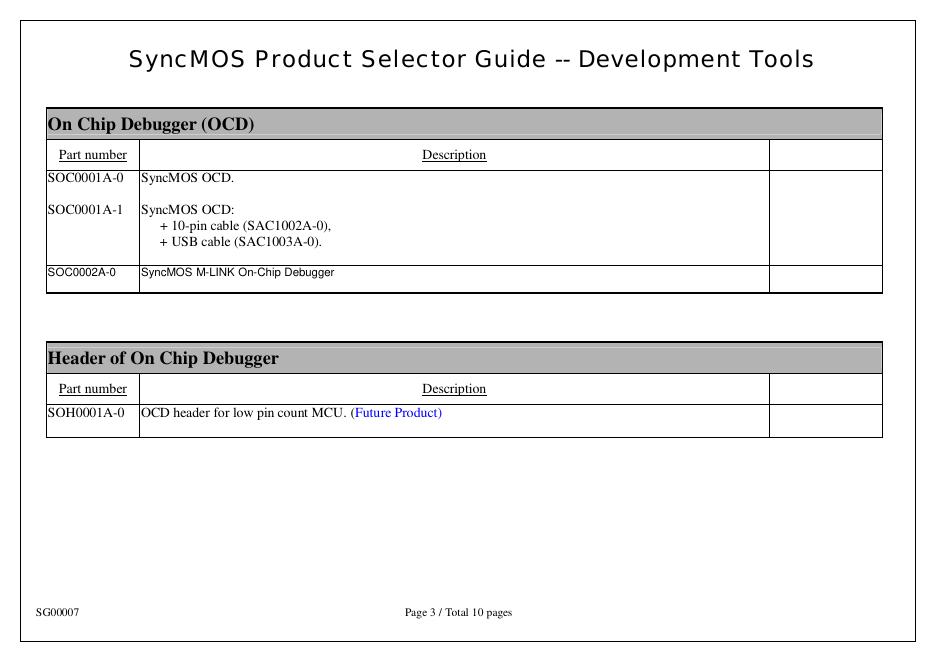Click the blue (Future Product) text
936x662 pixels.
point(396,412)
